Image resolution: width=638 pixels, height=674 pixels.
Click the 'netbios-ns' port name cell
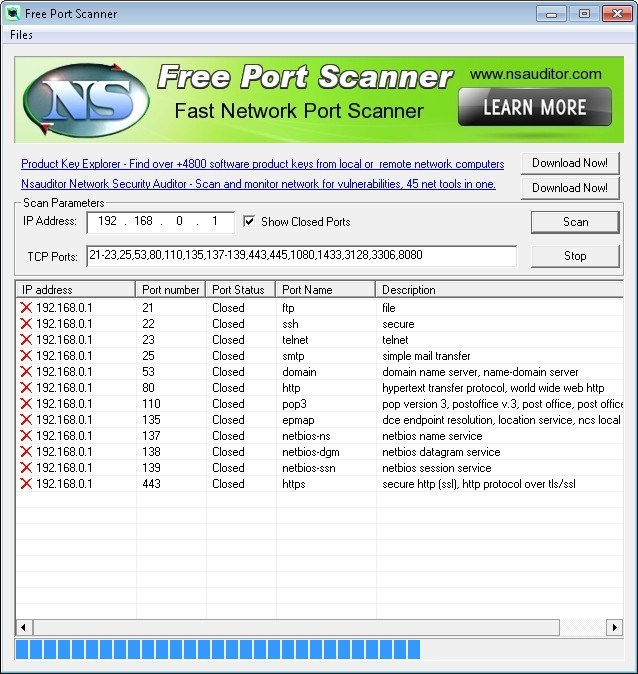click(306, 435)
